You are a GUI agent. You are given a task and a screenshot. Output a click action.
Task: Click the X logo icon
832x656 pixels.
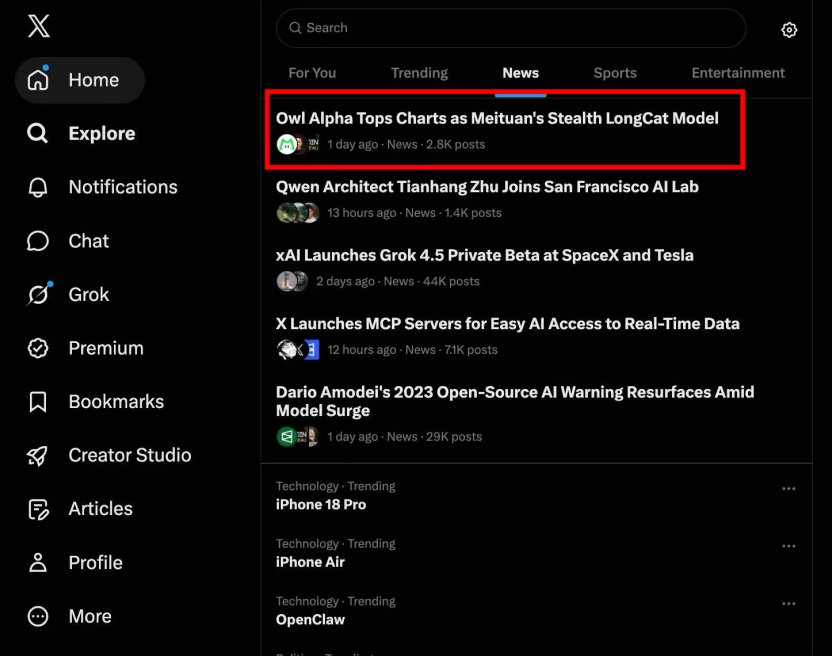pos(39,26)
